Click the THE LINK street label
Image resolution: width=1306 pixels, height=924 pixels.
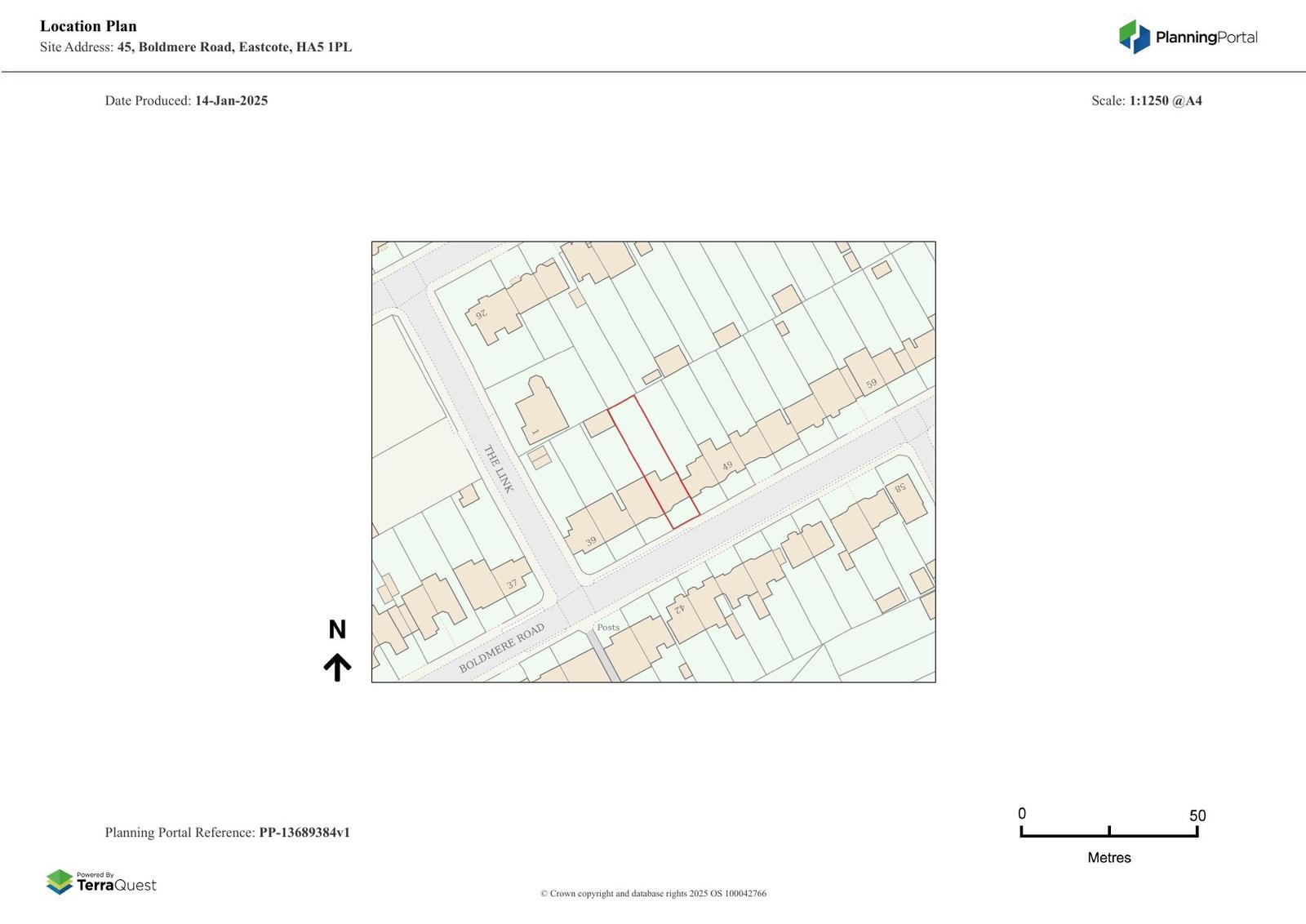point(499,469)
